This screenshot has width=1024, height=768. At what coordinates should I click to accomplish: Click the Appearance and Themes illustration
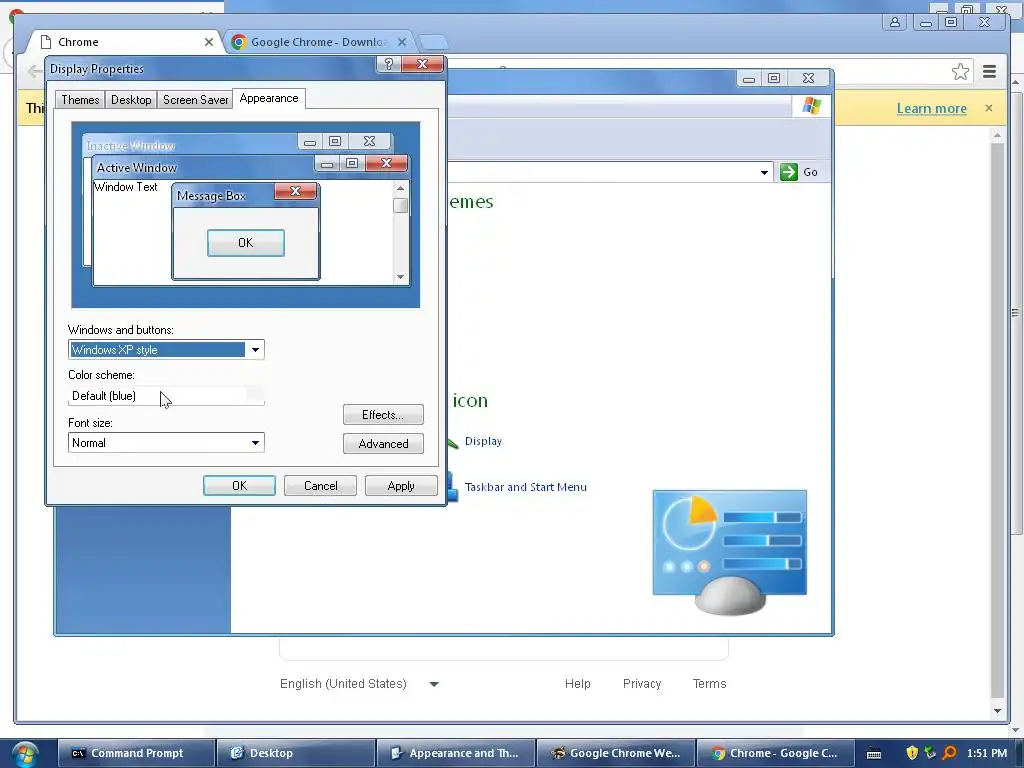point(729,552)
